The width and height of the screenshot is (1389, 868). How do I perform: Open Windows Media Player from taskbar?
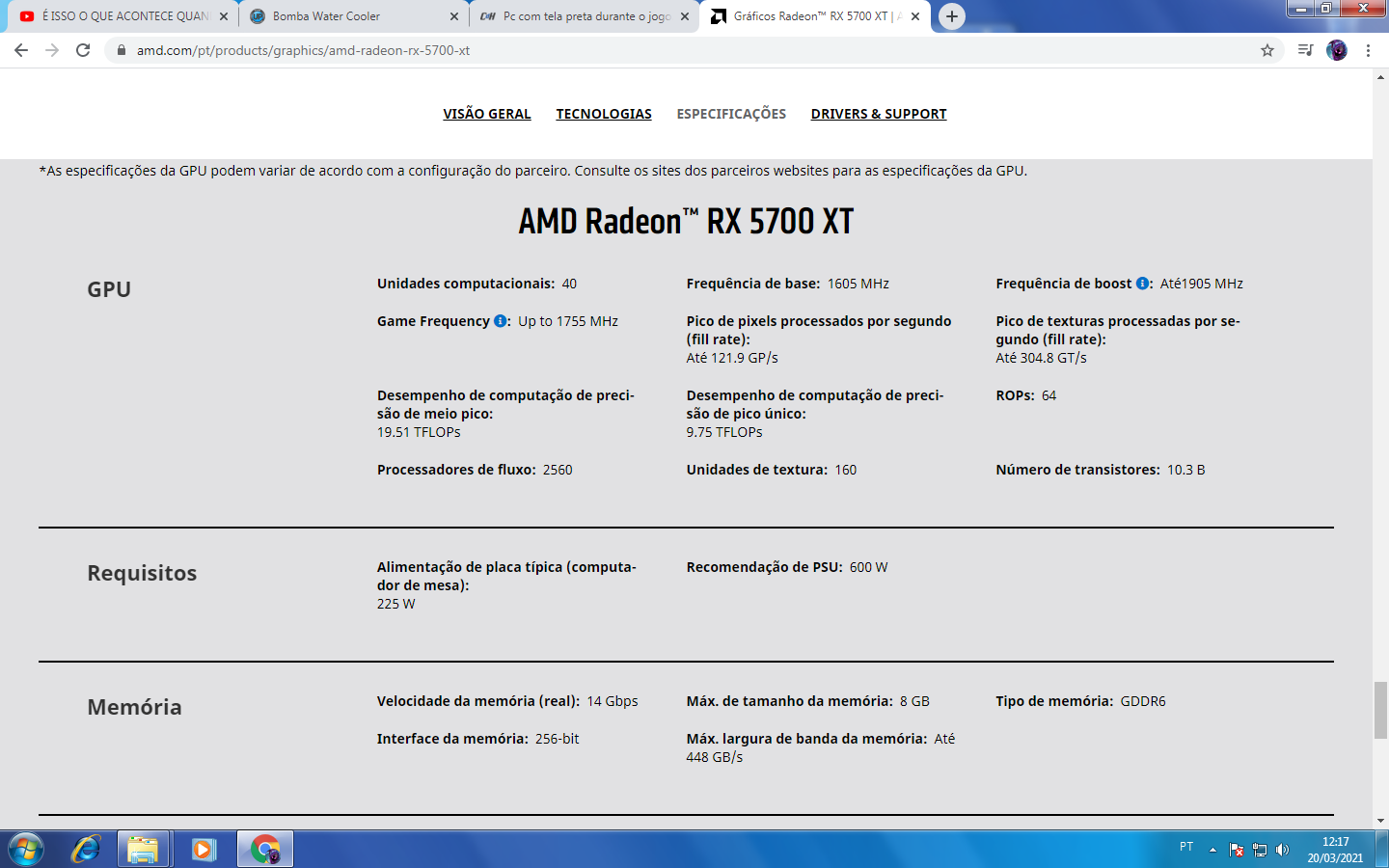click(x=203, y=850)
